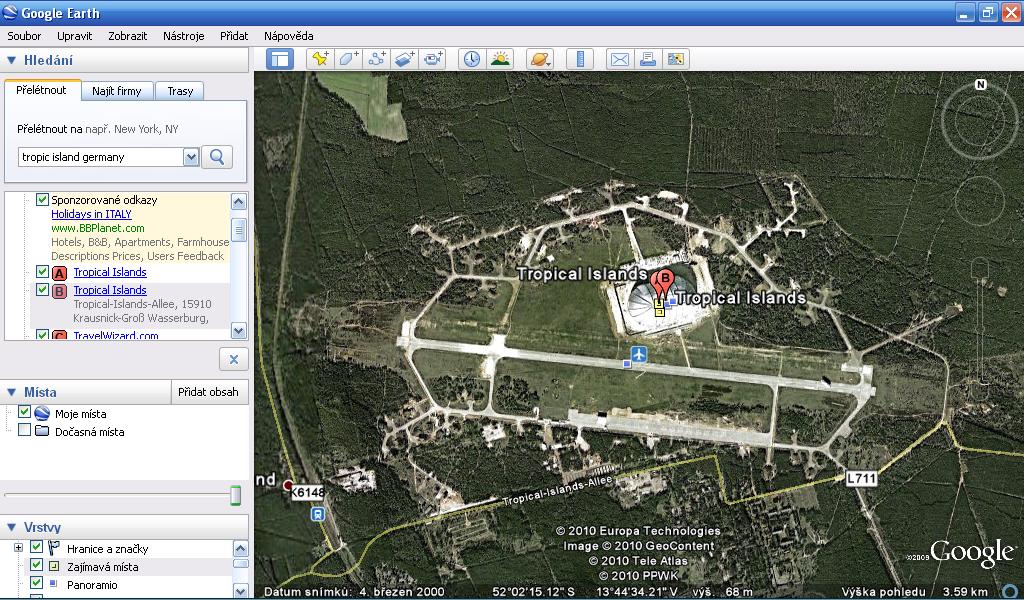Switch planets with the Saturn icon

540,59
